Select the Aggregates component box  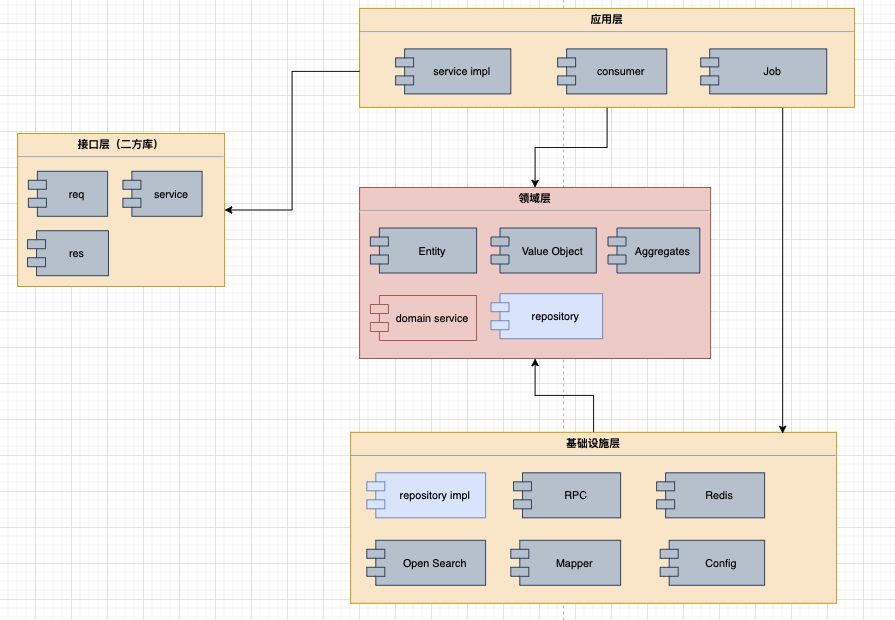[x=654, y=251]
